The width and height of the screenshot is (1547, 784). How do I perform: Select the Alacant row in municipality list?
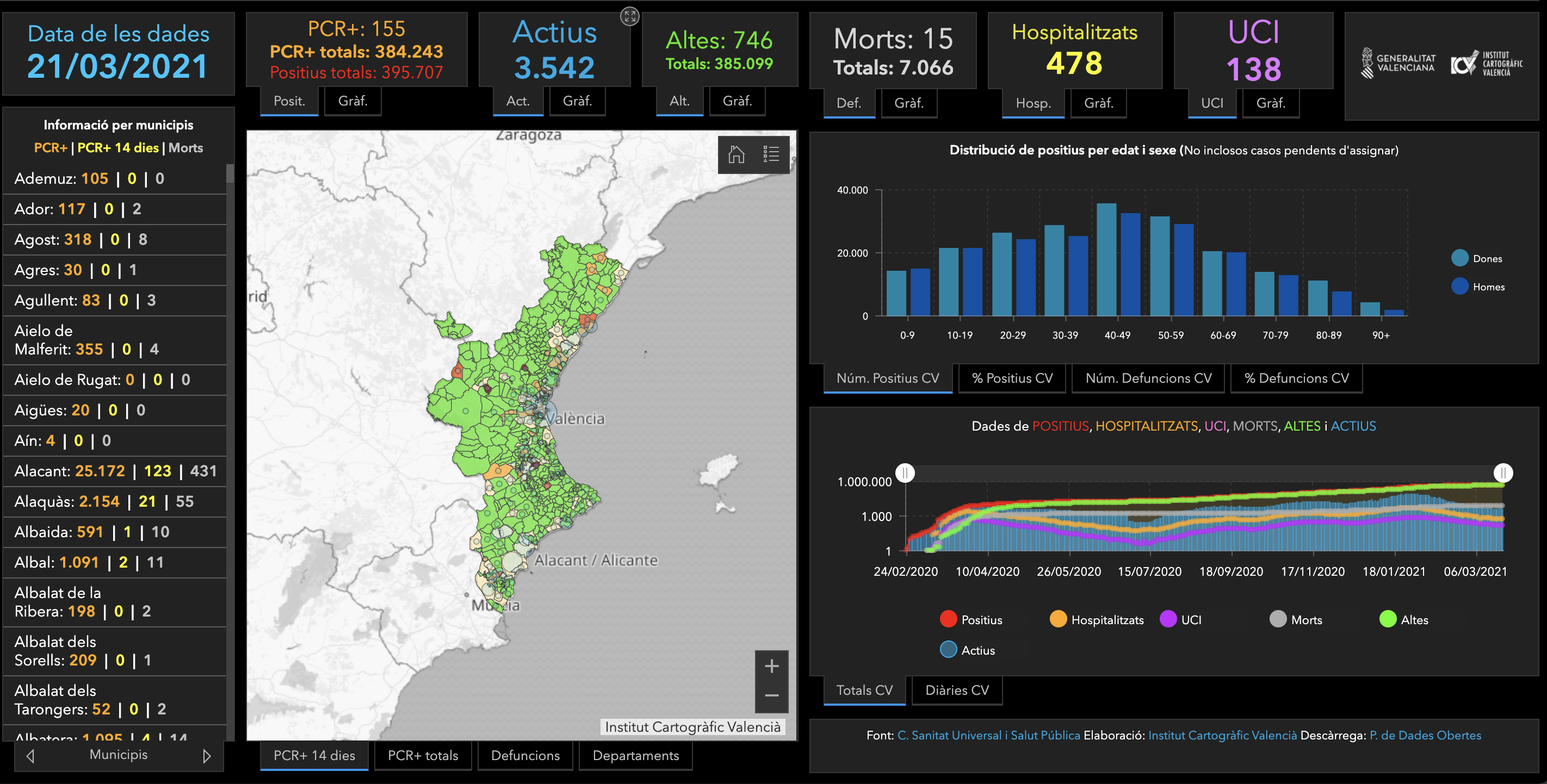tap(115, 471)
